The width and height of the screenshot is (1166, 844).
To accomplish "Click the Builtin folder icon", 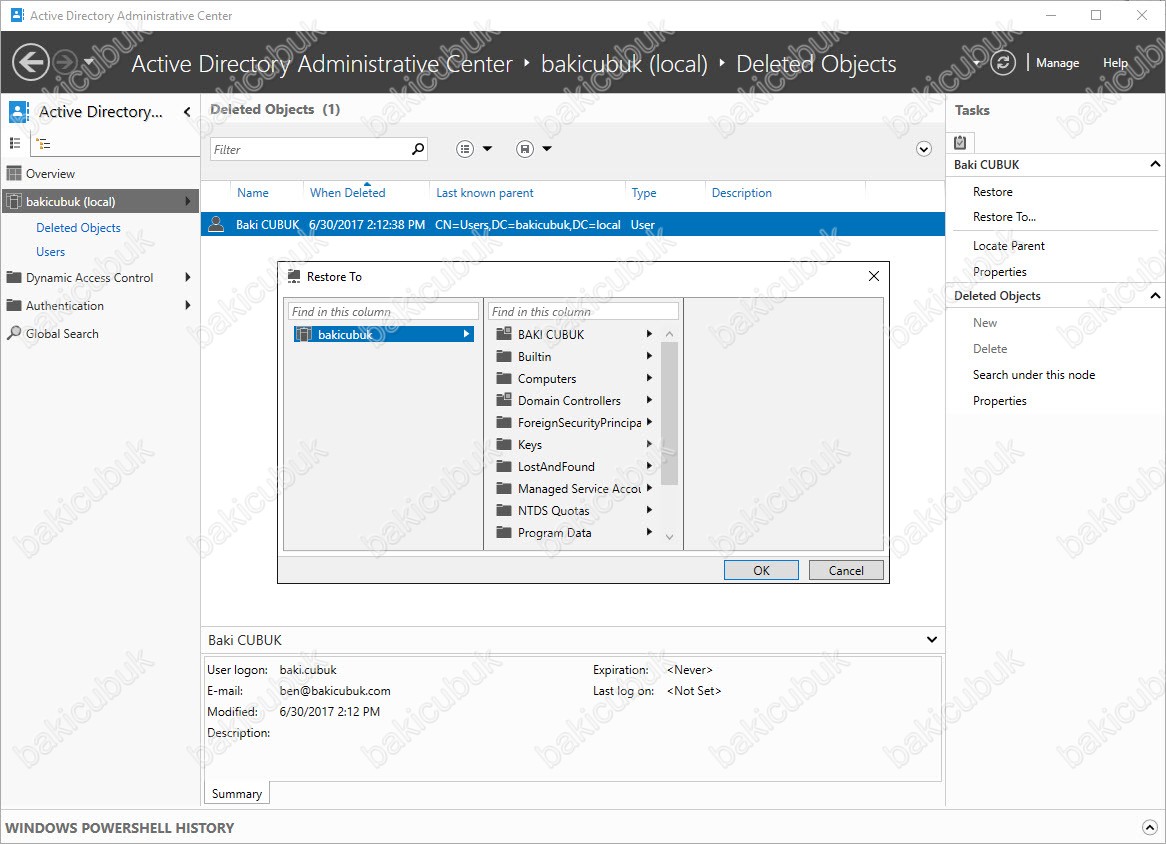I will point(504,356).
